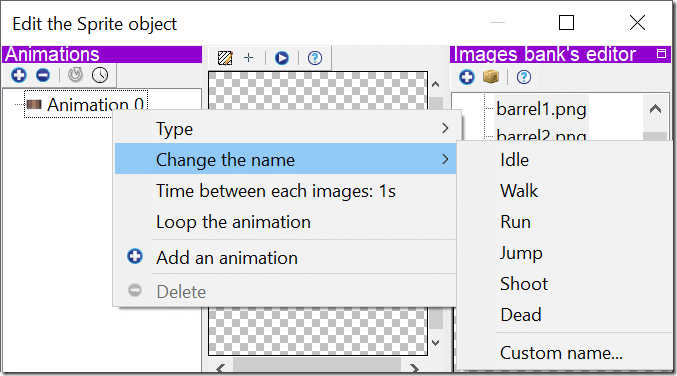Play the animation preview

[x=282, y=58]
